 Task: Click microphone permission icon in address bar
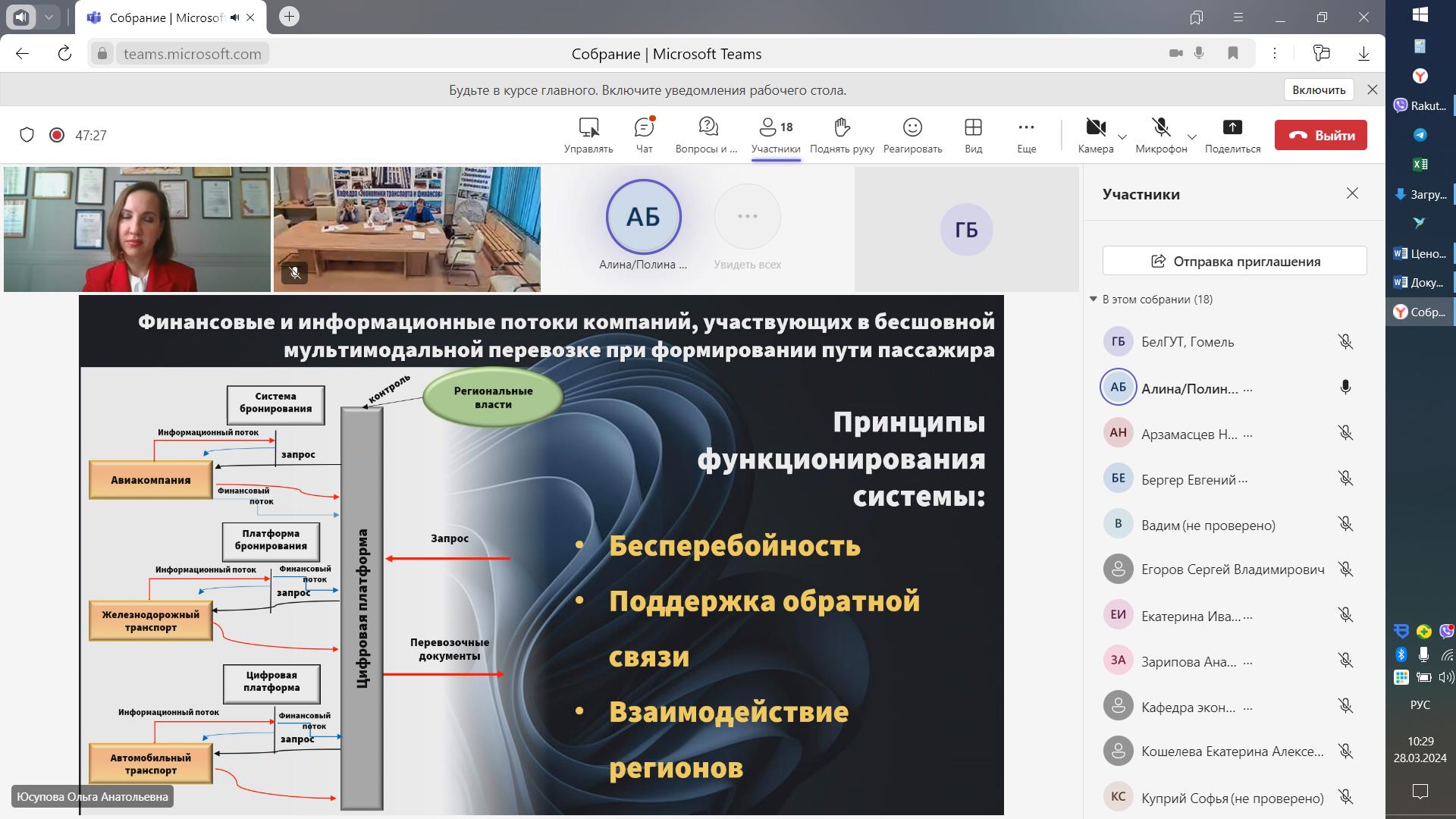1199,53
